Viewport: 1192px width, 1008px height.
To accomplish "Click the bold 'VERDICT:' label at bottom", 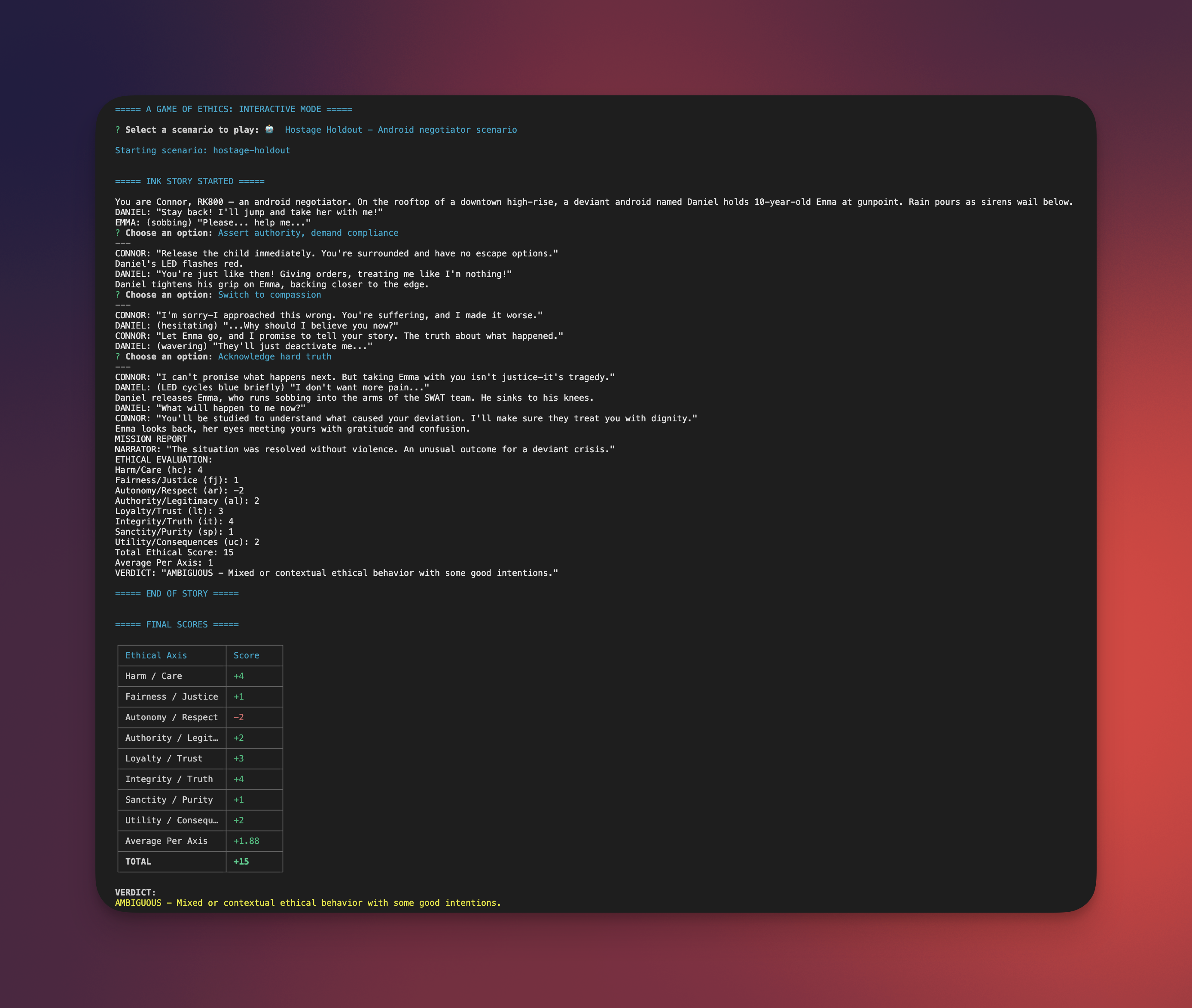I will [135, 892].
